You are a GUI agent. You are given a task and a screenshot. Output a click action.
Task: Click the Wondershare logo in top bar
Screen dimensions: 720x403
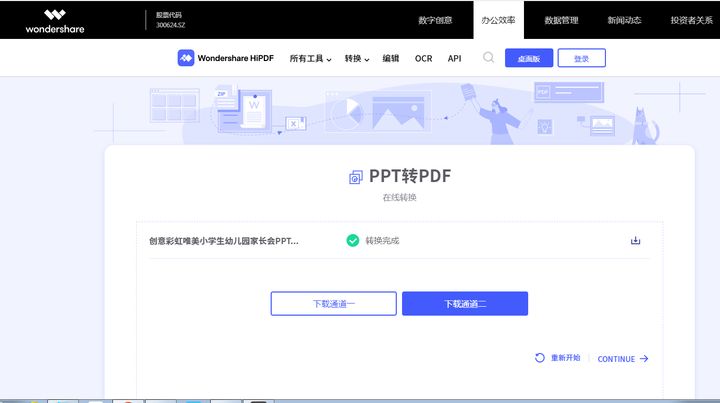[56, 20]
